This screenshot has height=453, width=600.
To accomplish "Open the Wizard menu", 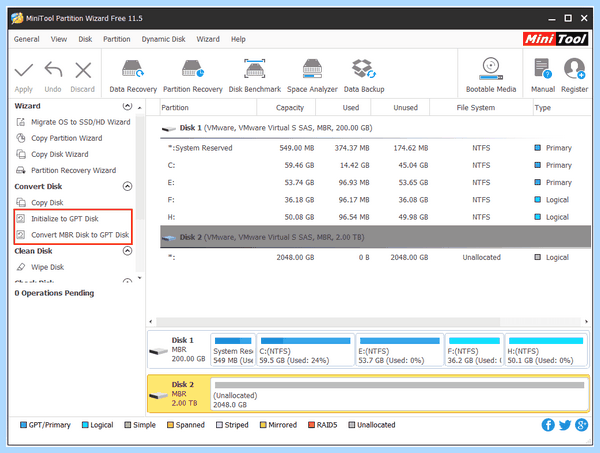I will 208,39.
